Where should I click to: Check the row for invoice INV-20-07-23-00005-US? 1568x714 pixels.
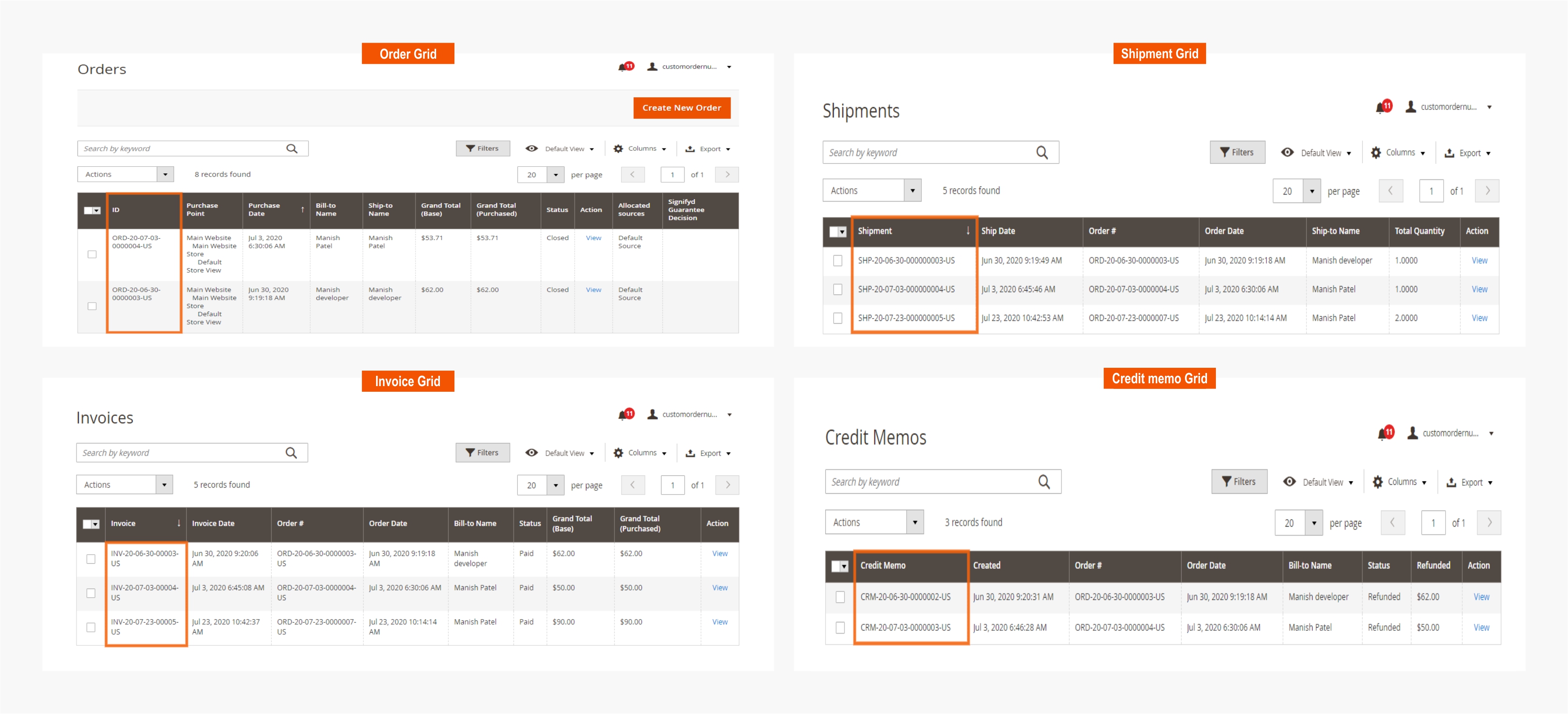pos(91,627)
